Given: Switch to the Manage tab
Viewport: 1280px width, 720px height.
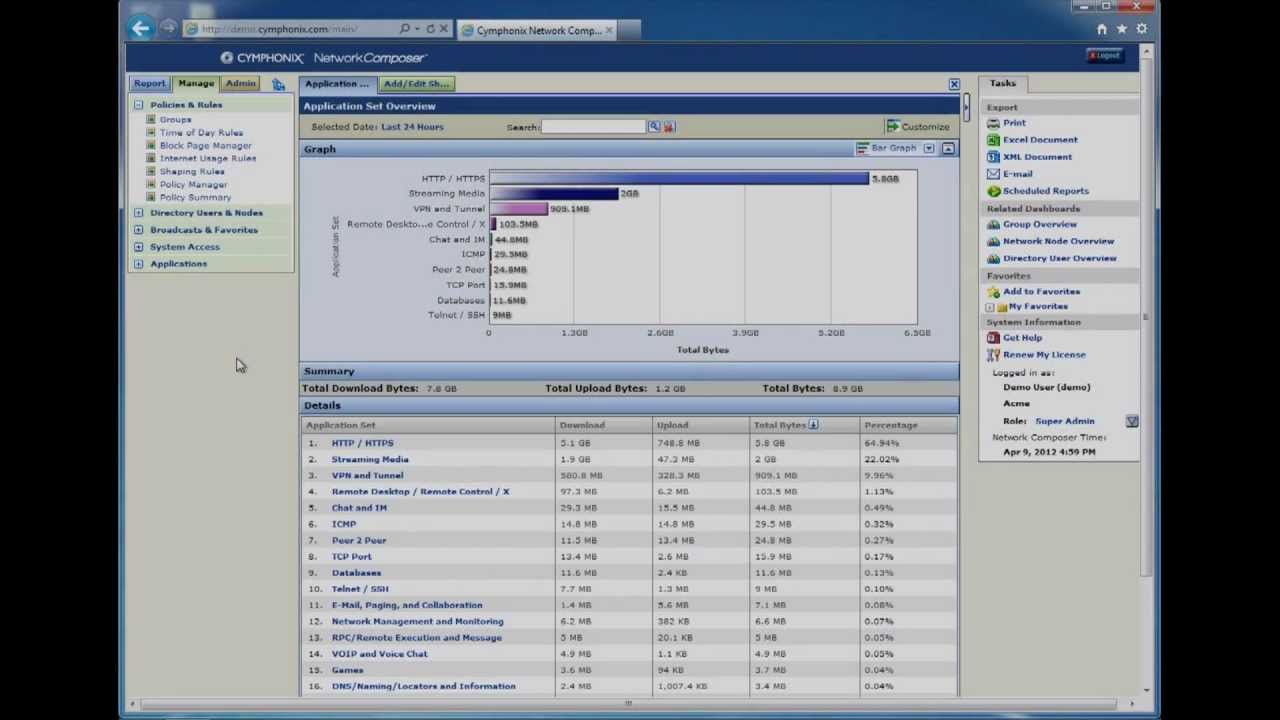Looking at the screenshot, I should click(x=196, y=84).
